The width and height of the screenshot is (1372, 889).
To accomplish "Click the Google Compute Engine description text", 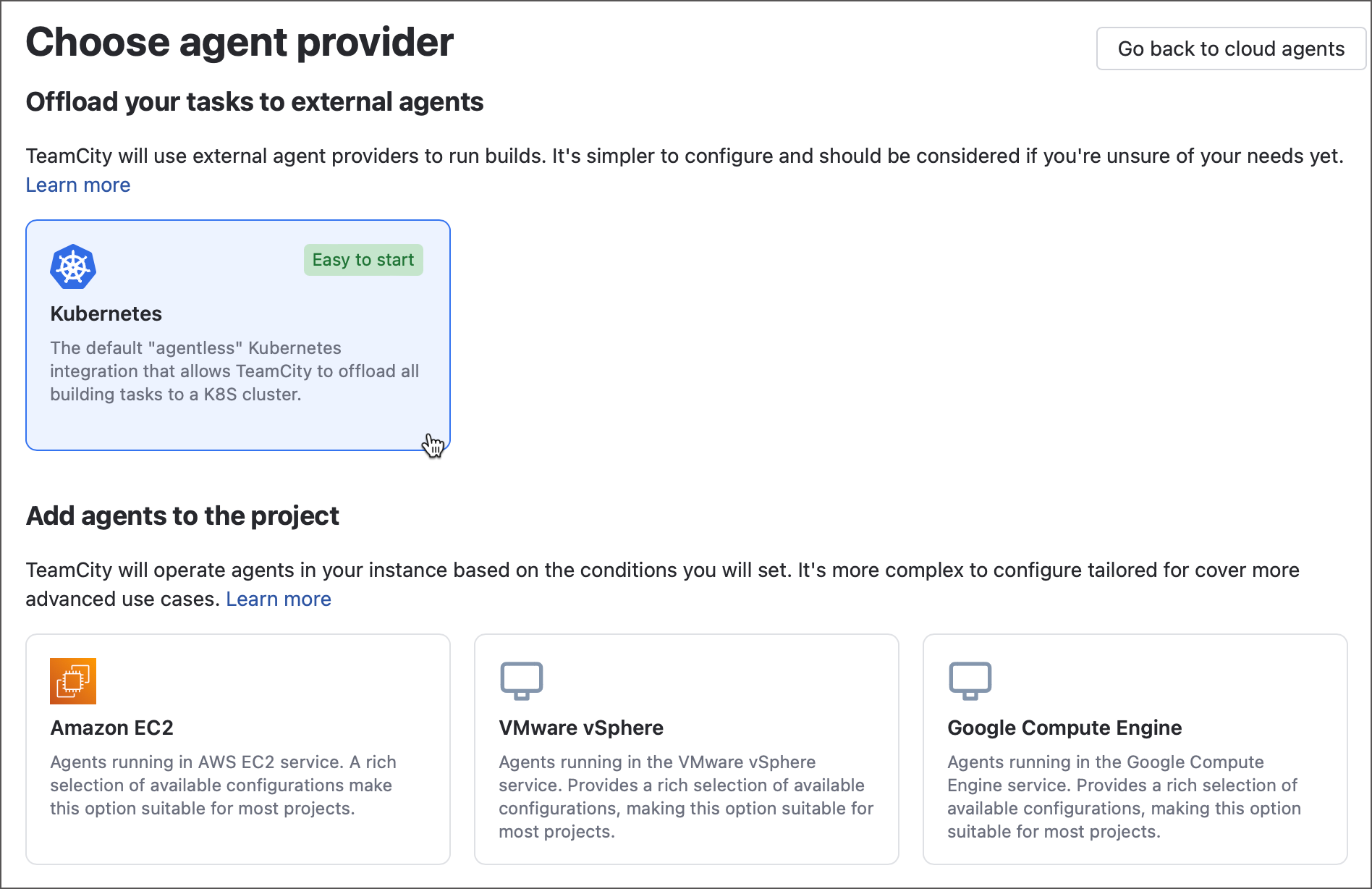I will click(1124, 796).
